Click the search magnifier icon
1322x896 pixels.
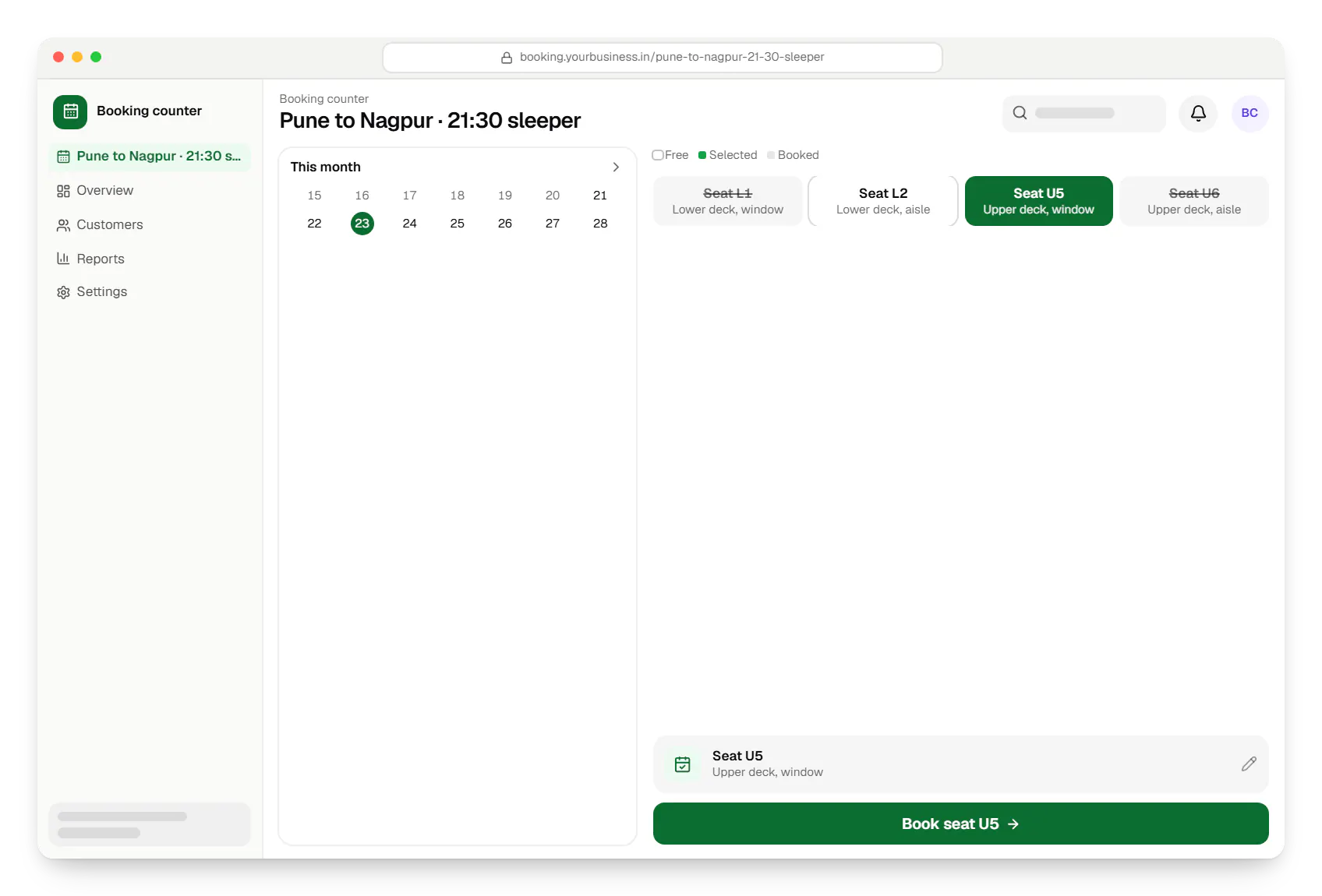(1020, 113)
